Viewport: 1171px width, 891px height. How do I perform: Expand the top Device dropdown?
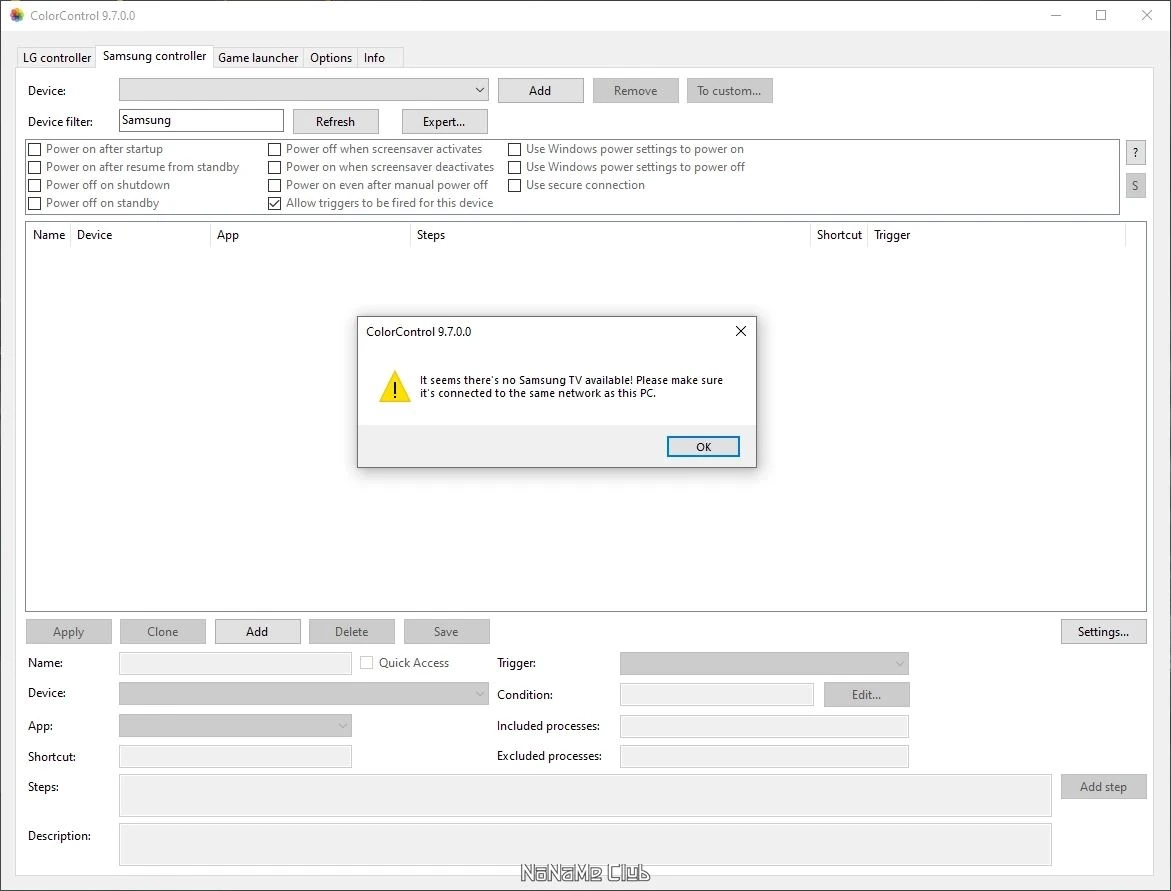coord(303,90)
